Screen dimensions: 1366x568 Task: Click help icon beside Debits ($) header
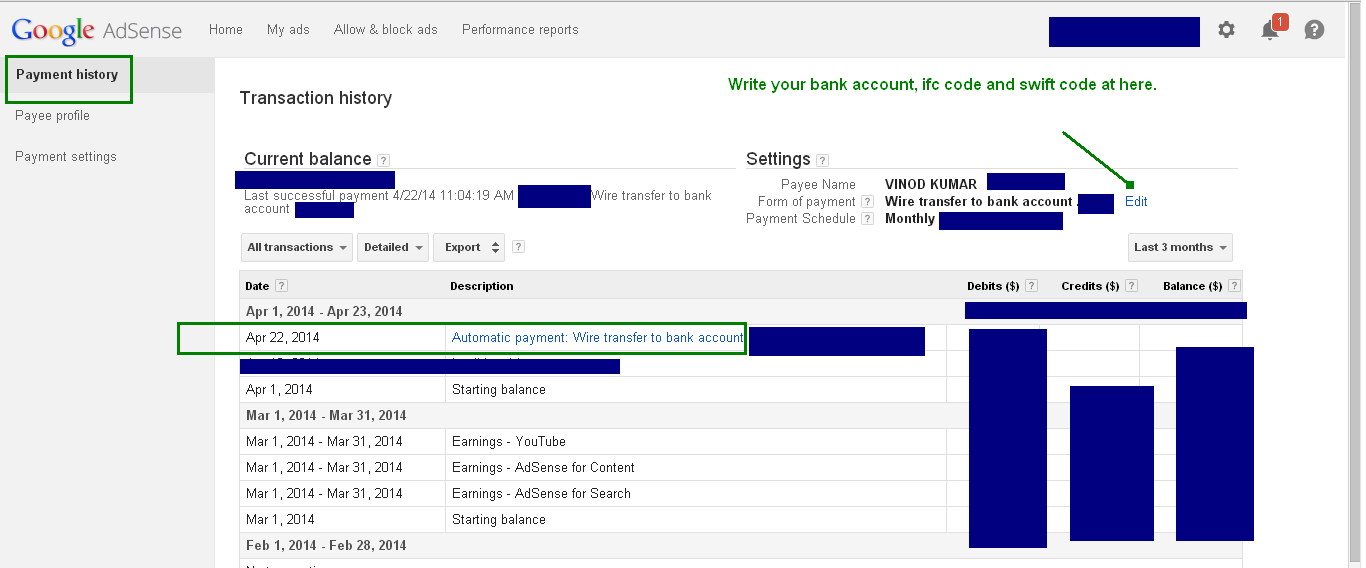coord(1032,286)
